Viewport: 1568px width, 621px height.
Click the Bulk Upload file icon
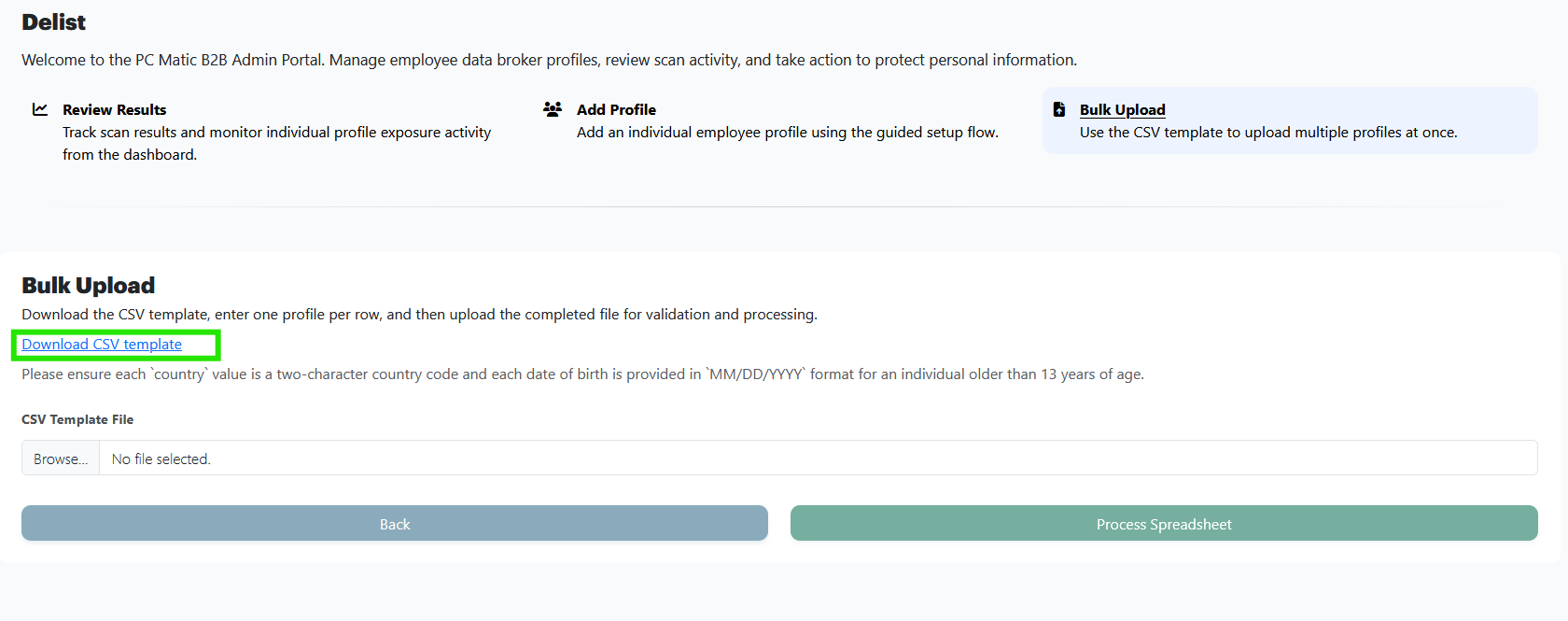(x=1059, y=109)
